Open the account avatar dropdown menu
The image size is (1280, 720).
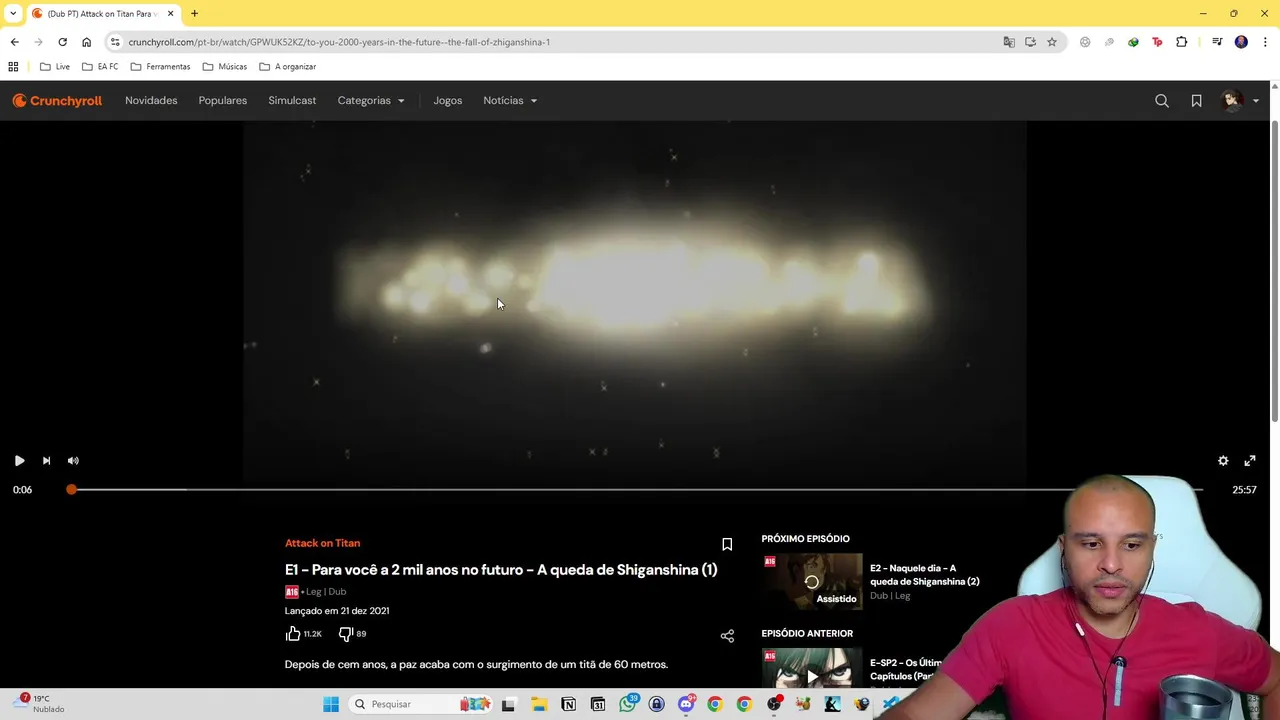(1240, 101)
